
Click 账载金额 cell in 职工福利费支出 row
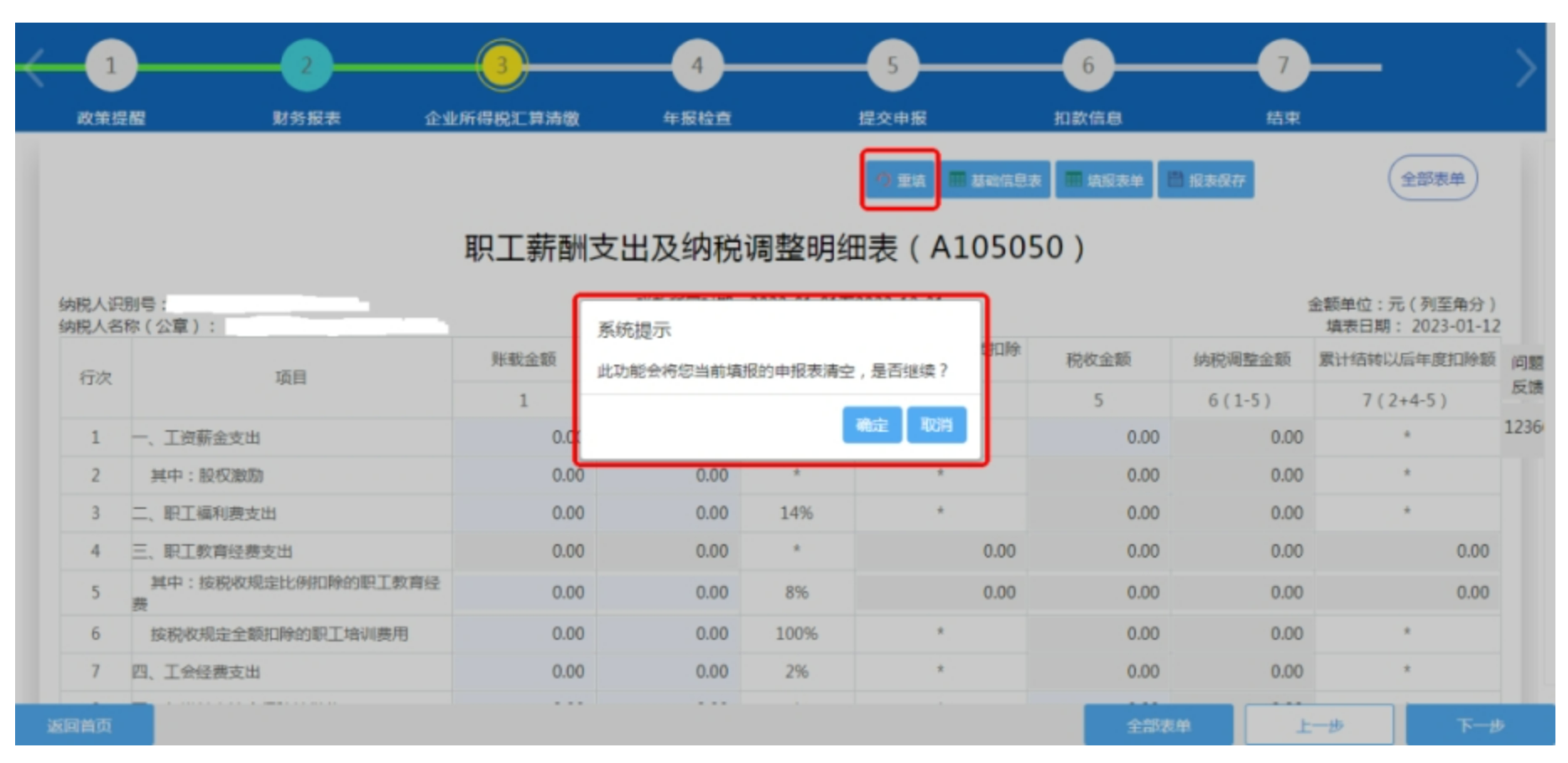(x=524, y=513)
